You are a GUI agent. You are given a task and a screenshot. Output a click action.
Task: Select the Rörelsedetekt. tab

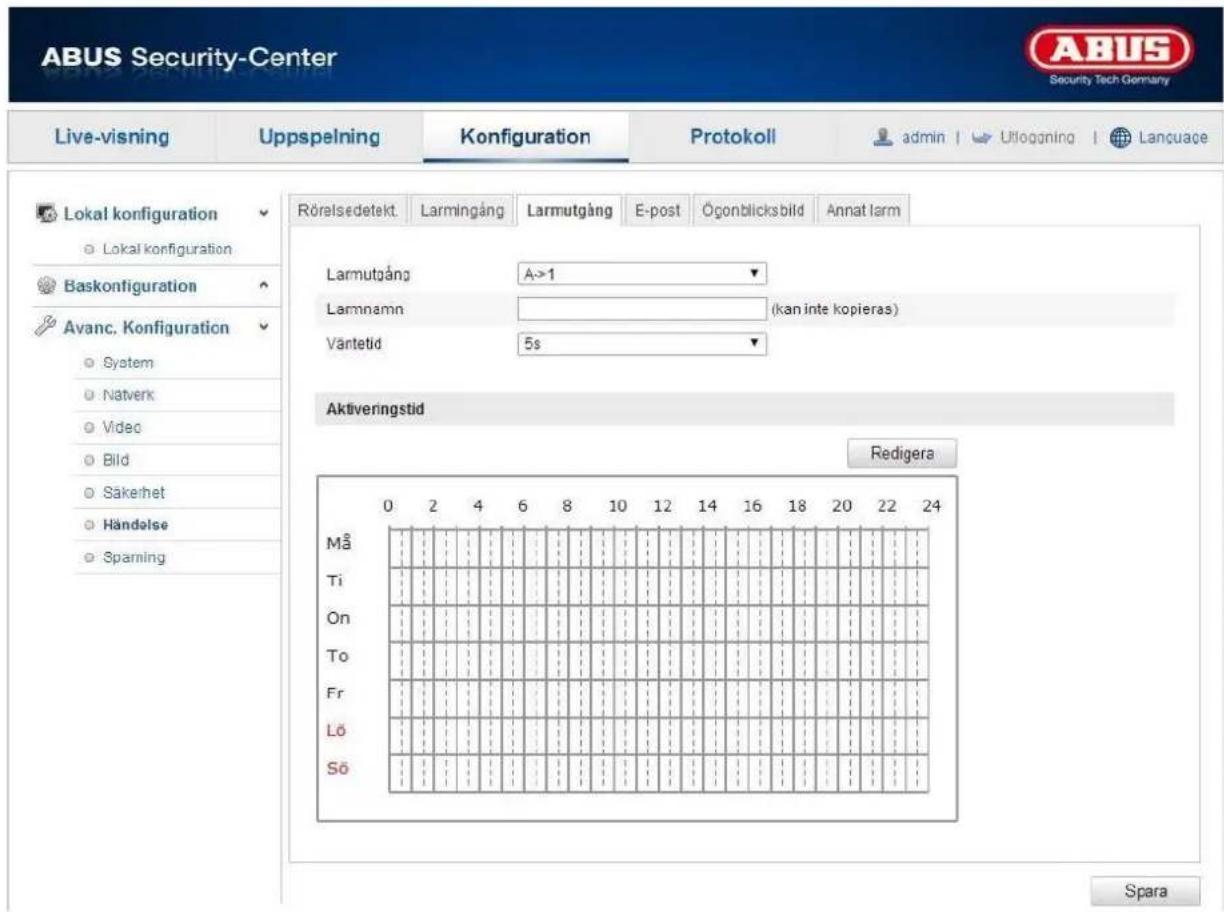pyautogui.click(x=346, y=210)
